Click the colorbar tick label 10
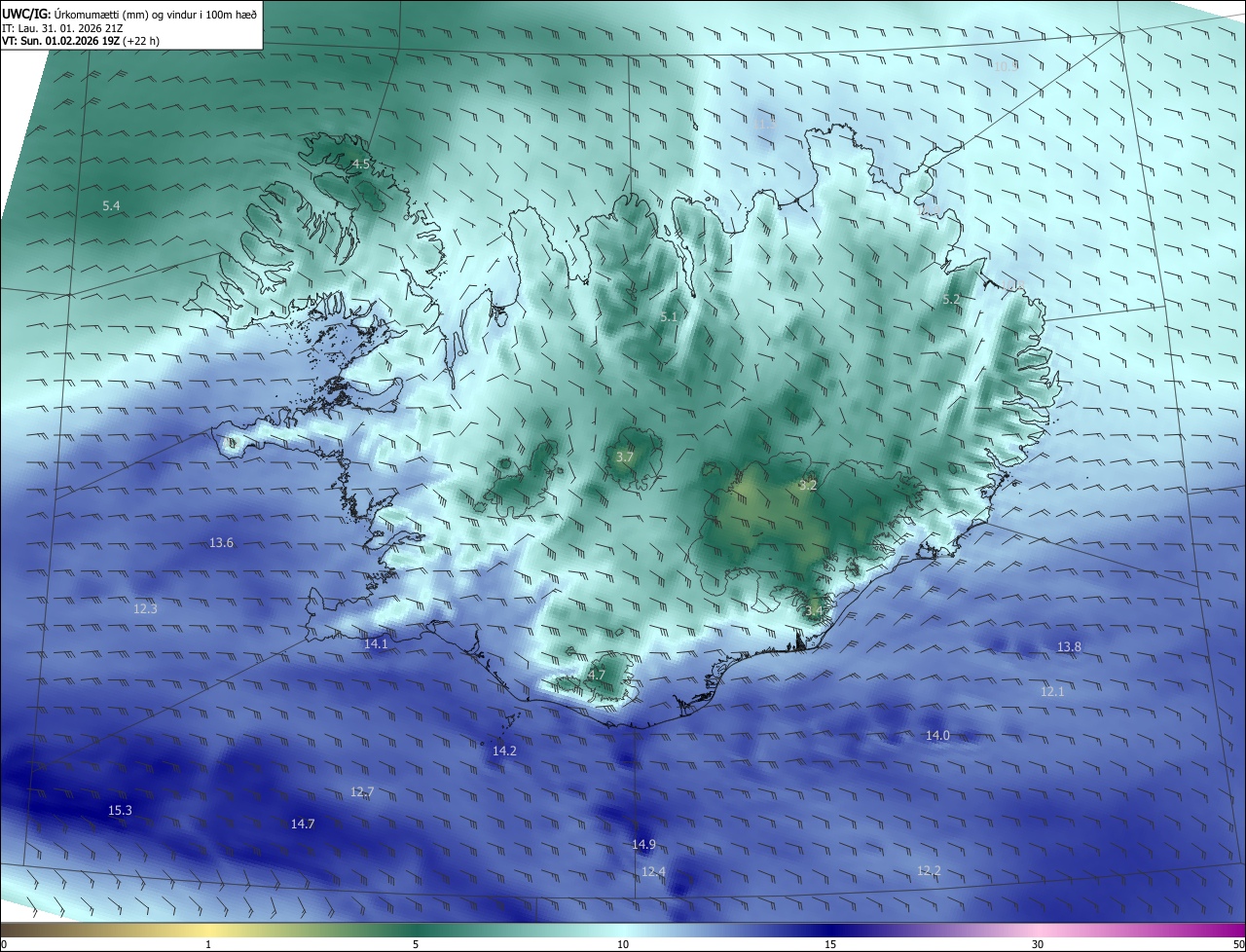Screen dimensions: 1246x952 click(x=623, y=944)
